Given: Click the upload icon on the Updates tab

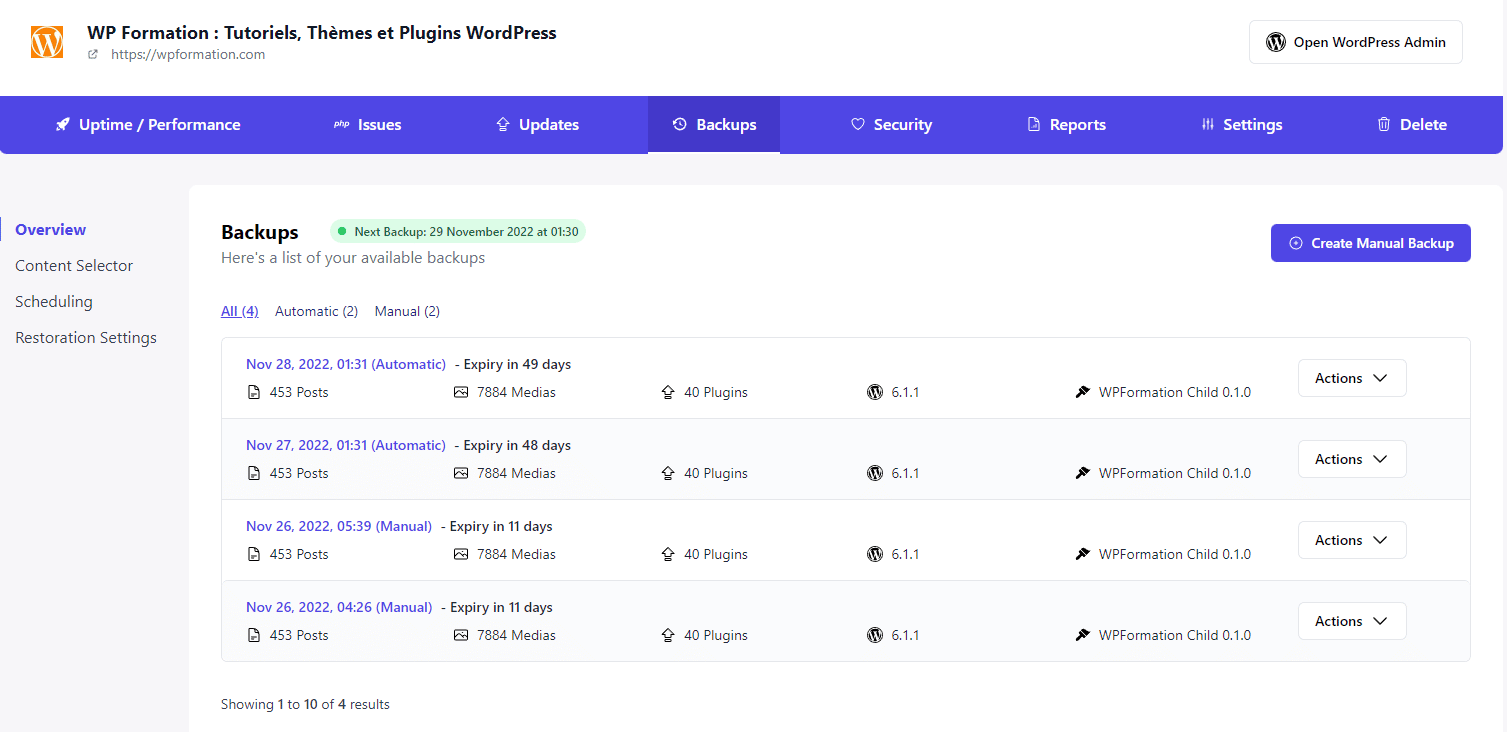Looking at the screenshot, I should click(x=503, y=125).
